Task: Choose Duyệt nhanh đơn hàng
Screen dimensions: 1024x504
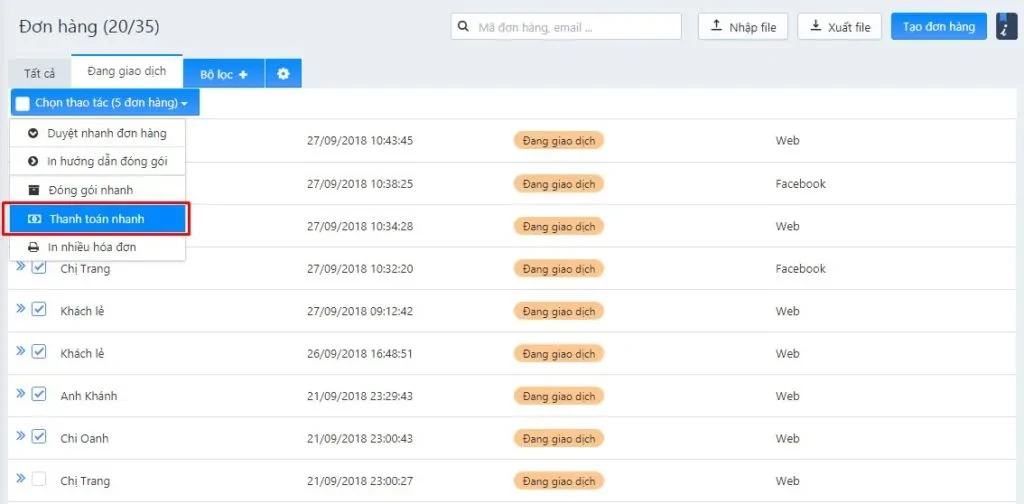Action: [x=98, y=133]
